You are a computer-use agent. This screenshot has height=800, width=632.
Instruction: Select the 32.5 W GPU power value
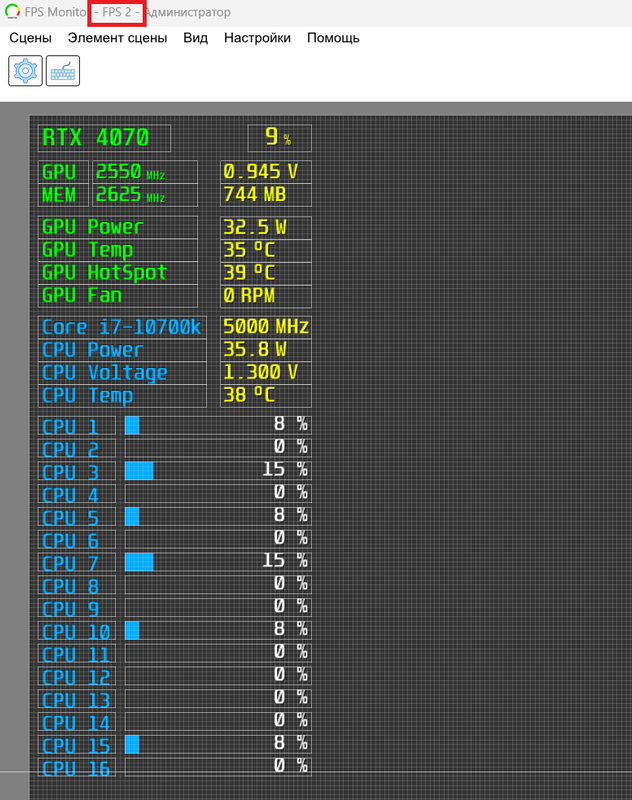point(266,227)
